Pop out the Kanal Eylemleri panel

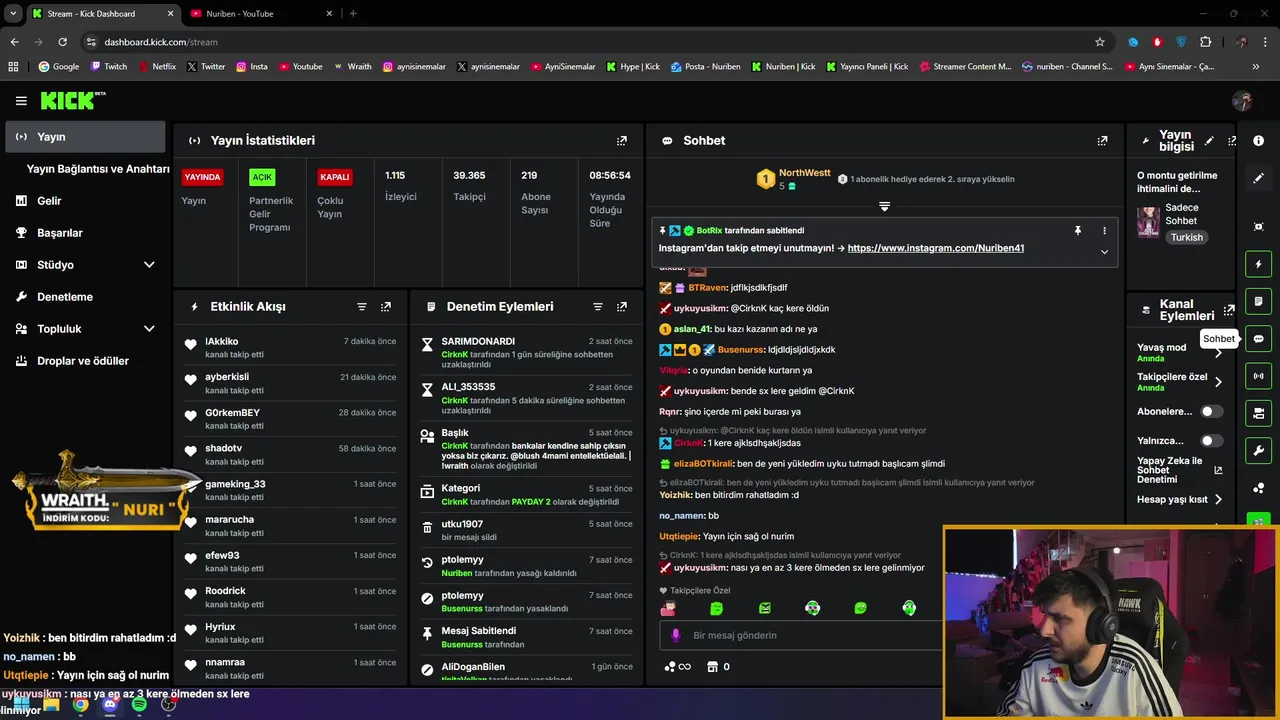[x=1230, y=310]
